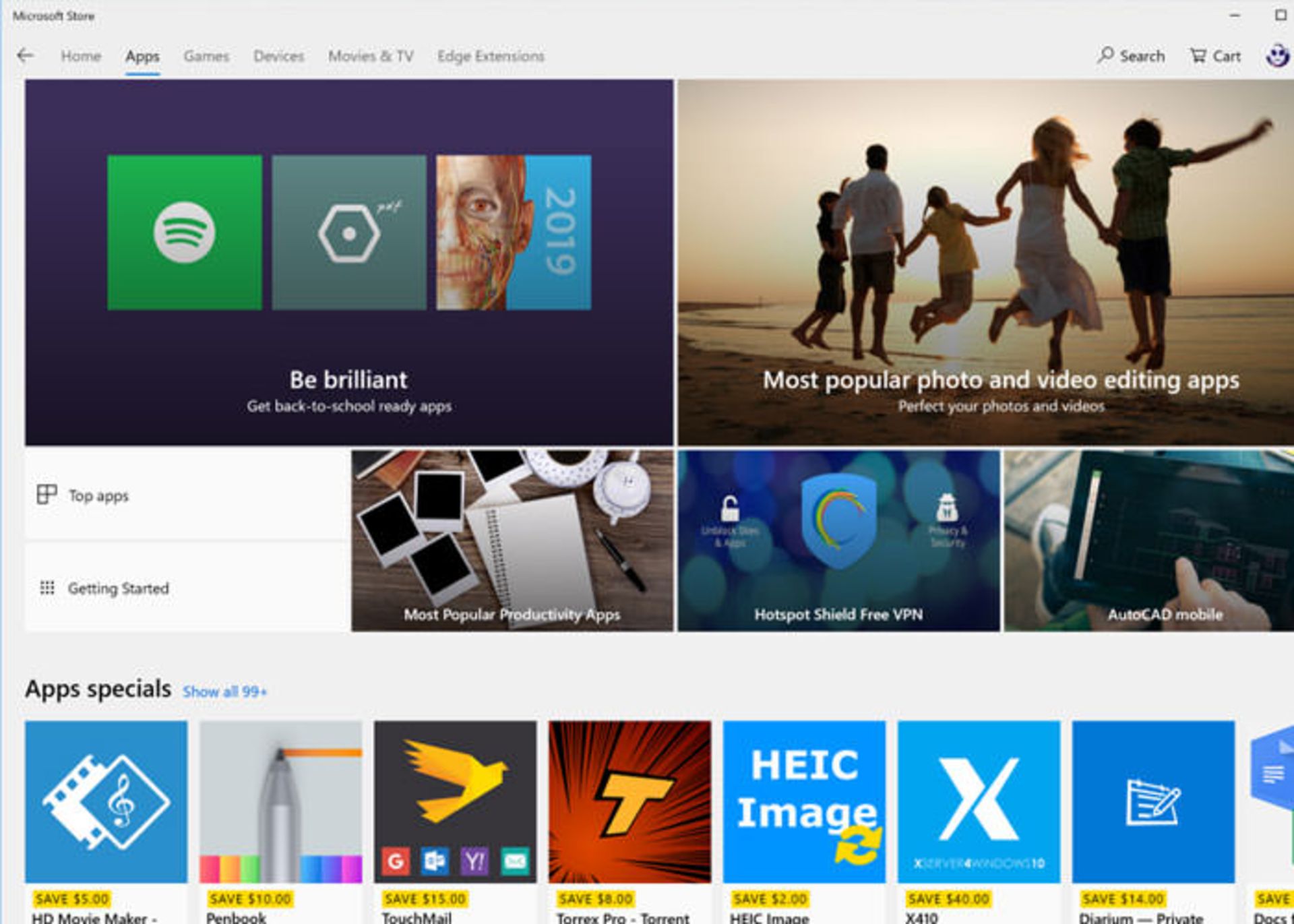This screenshot has width=1294, height=924.
Task: Click the SAVE $5.00 badge
Action: (72, 899)
